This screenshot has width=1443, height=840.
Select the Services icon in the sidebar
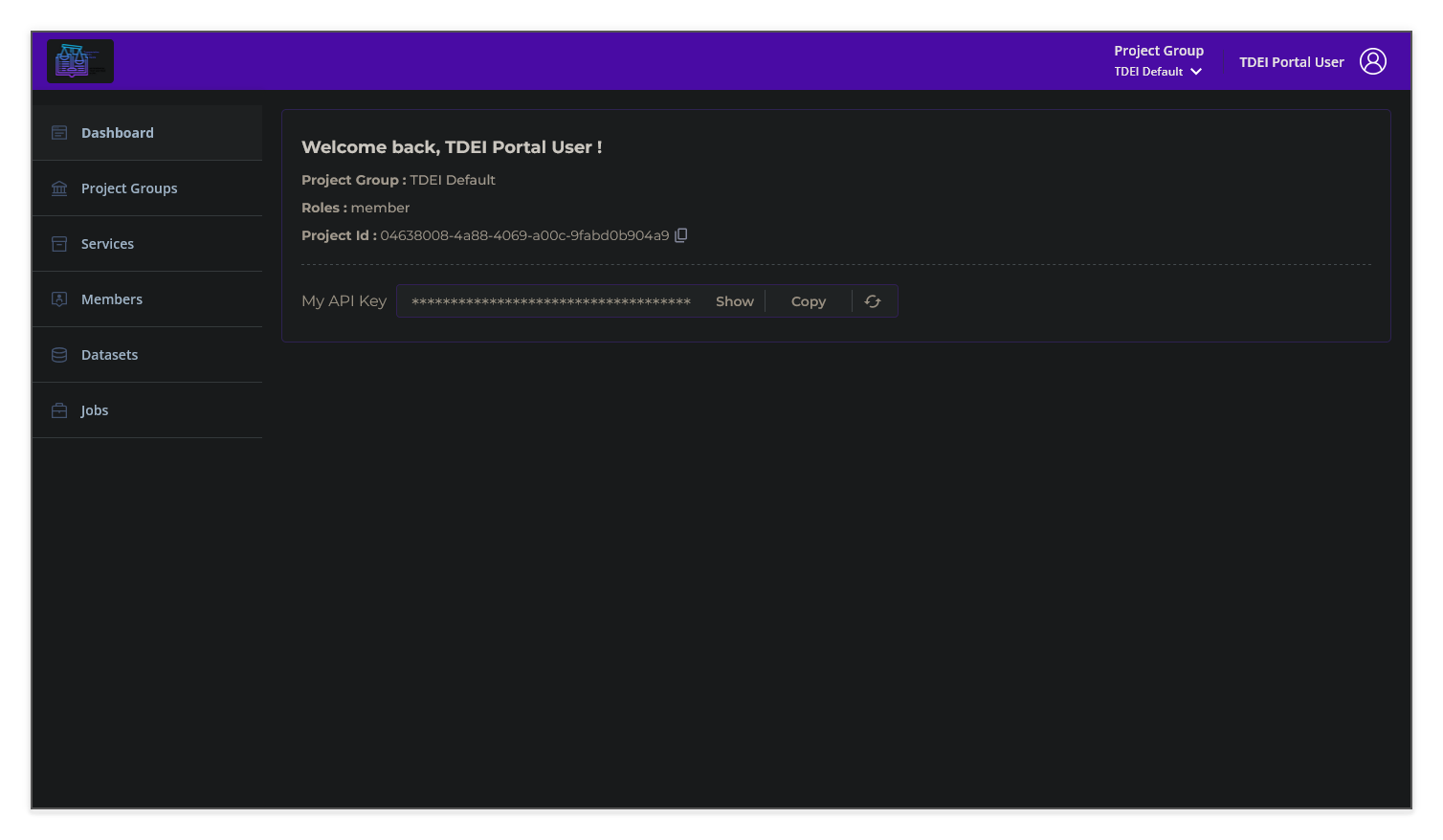coord(58,243)
